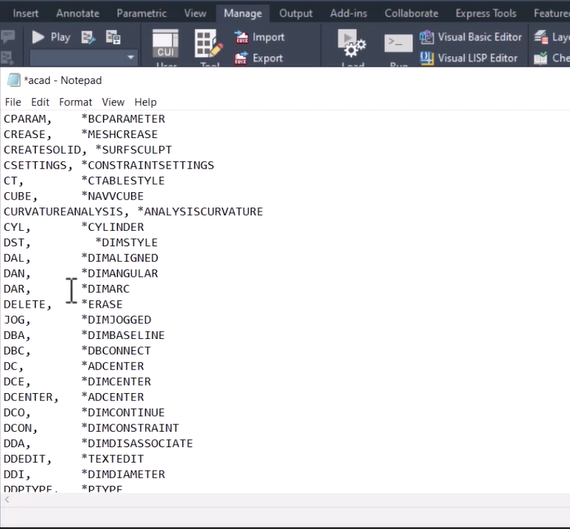Expand the action macro name dropdown

131,57
